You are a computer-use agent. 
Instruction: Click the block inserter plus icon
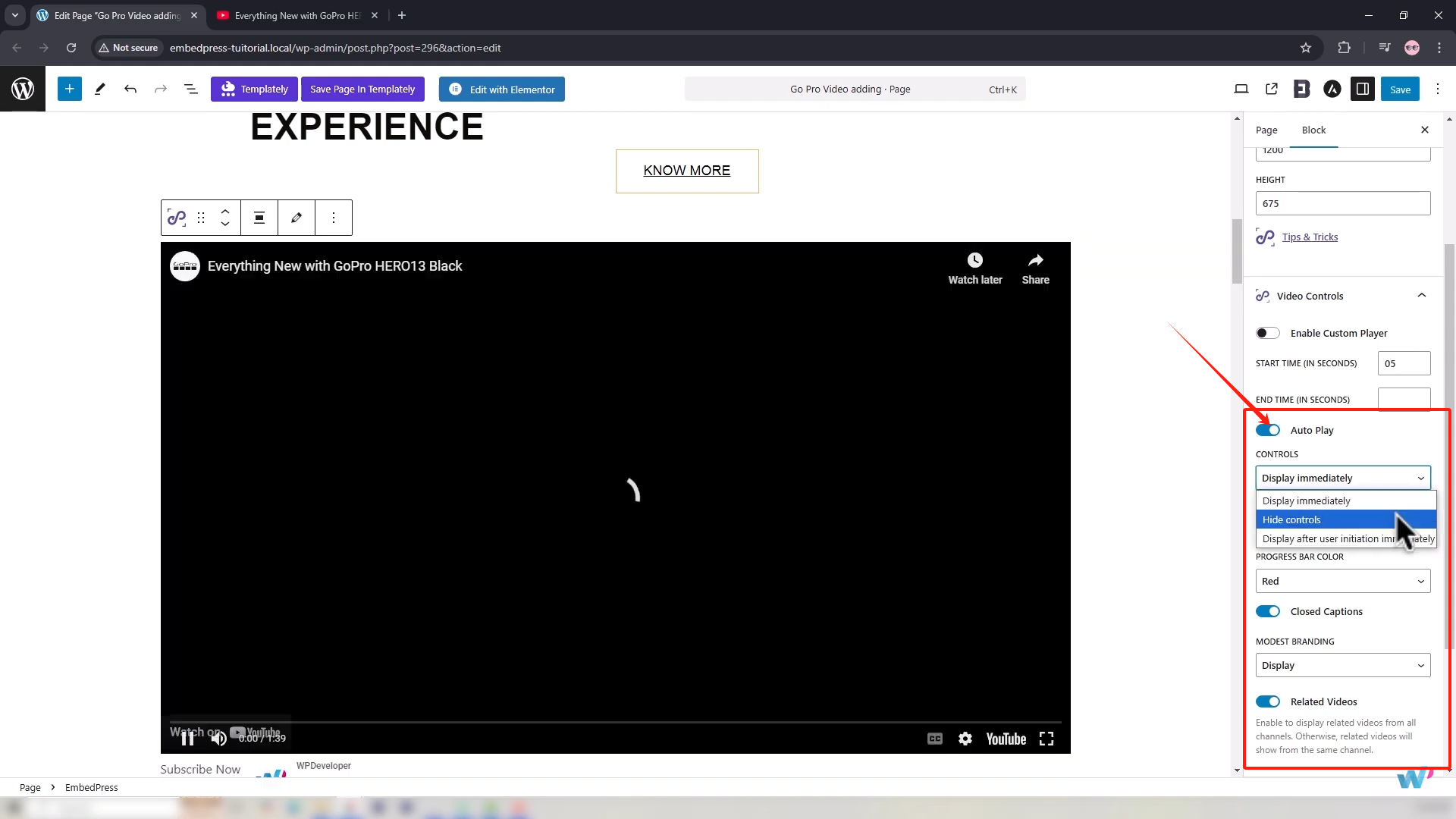coord(69,89)
